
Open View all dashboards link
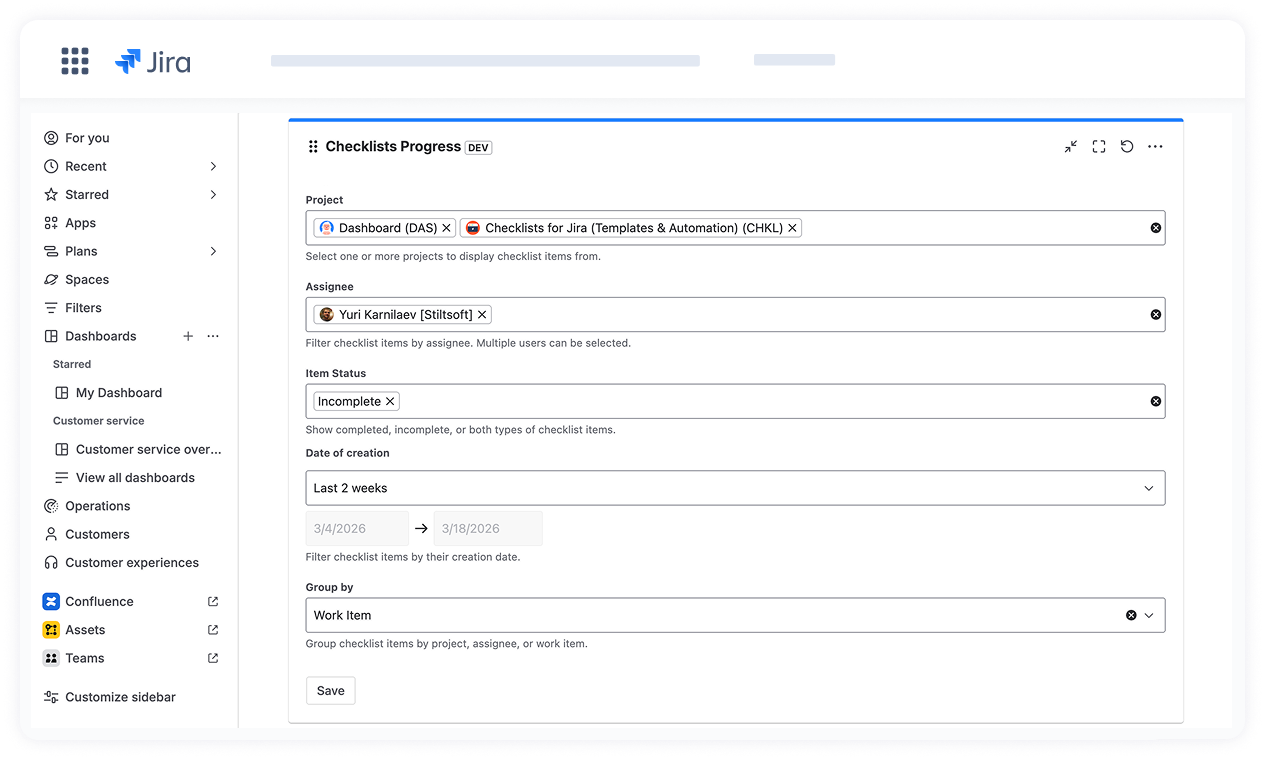pos(135,478)
